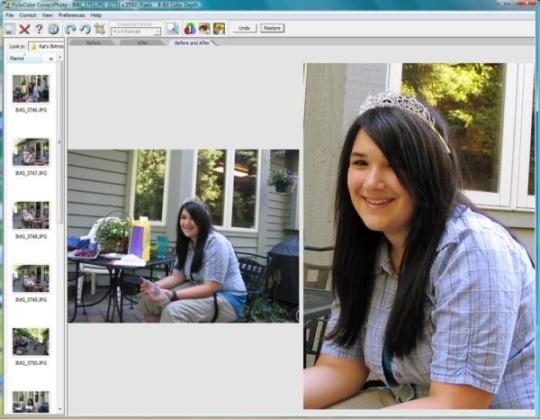This screenshot has width=540, height=419.
Task: Open help with the question mark icon
Action: coord(39,29)
